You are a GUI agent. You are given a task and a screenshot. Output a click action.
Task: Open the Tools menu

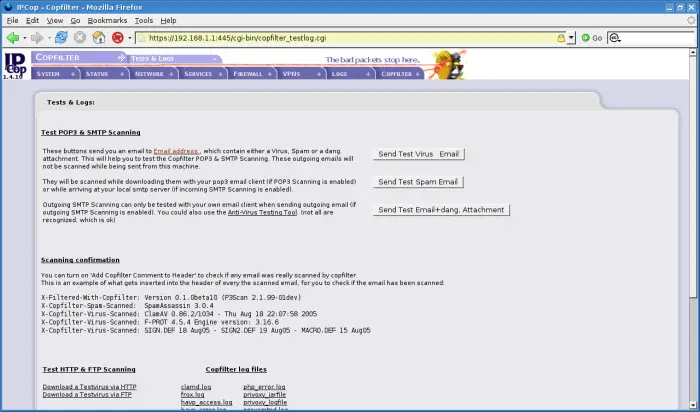click(144, 21)
